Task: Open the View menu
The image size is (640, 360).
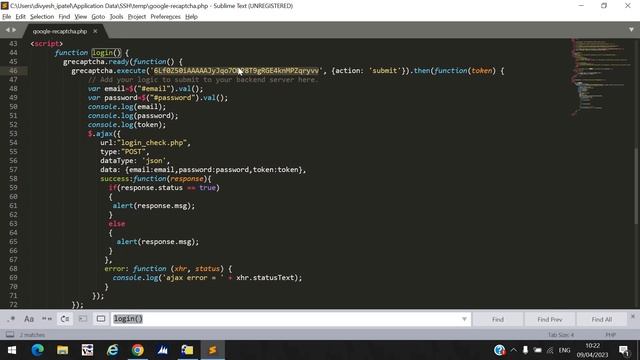Action: pyautogui.click(x=80, y=17)
